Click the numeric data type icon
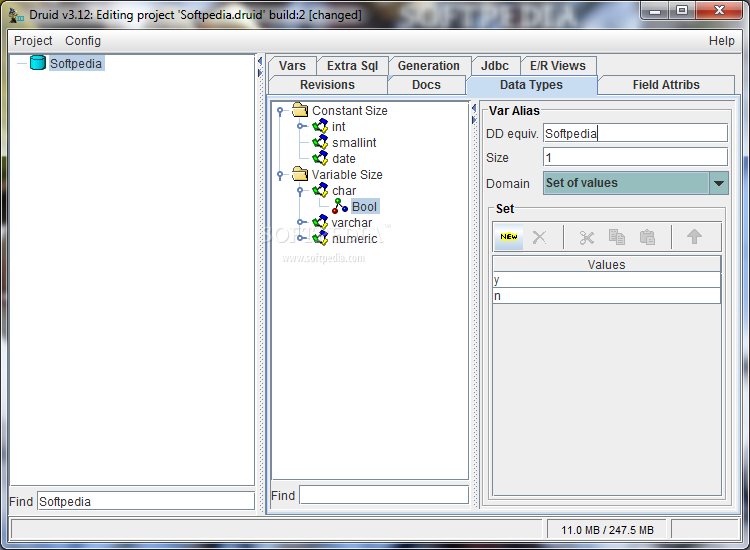The image size is (750, 550). pos(320,238)
